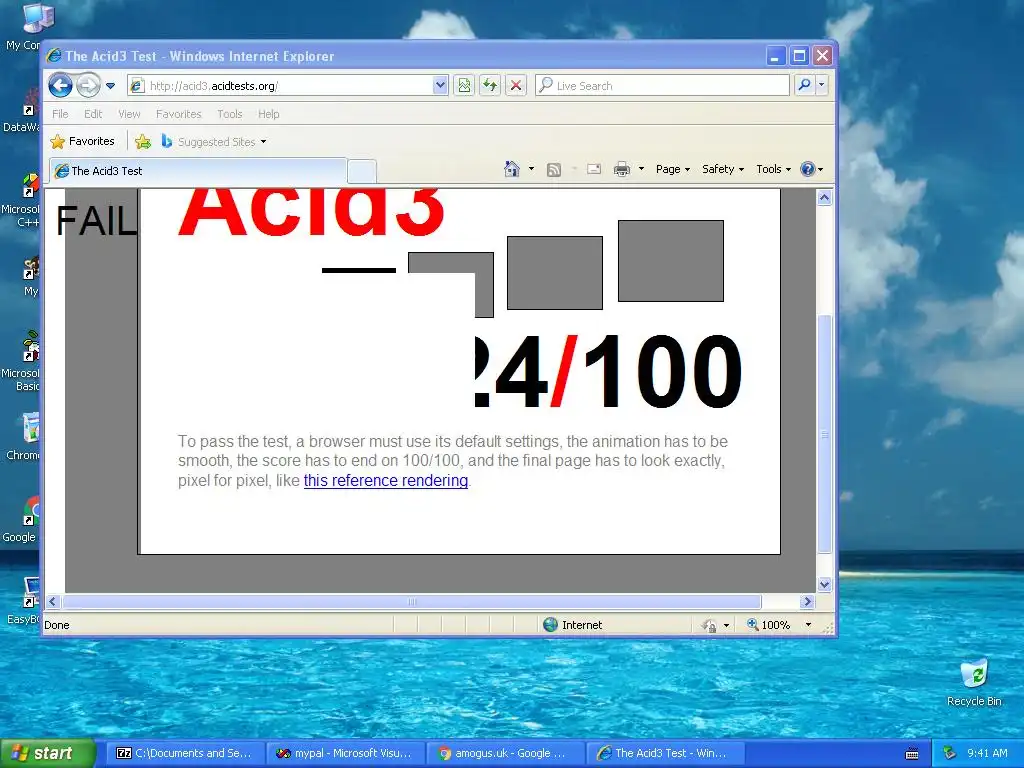Viewport: 1024px width, 768px height.
Task: Expand the address bar history dropdown
Action: click(x=440, y=86)
